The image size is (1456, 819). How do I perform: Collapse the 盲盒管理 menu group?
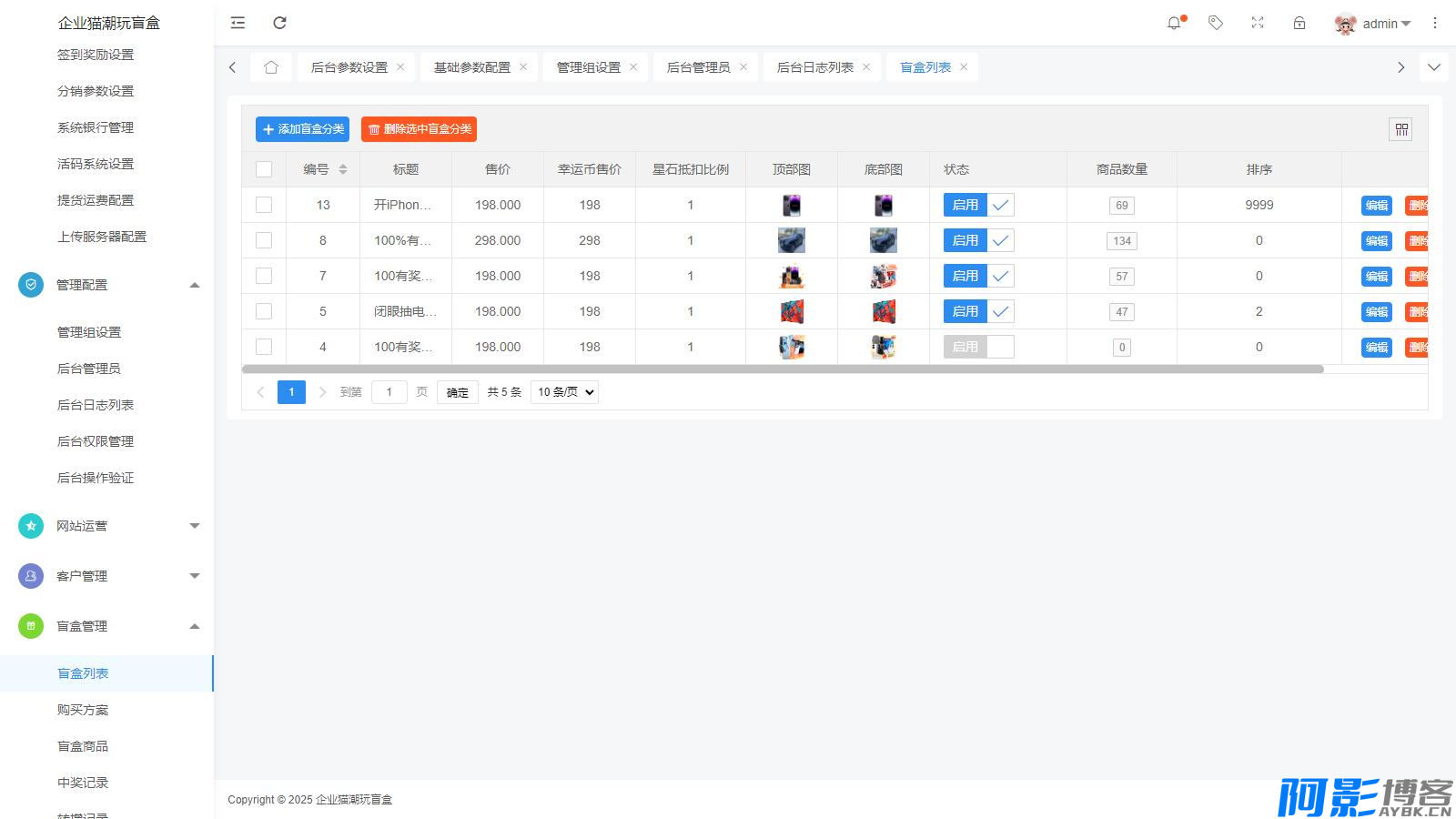pyautogui.click(x=194, y=626)
